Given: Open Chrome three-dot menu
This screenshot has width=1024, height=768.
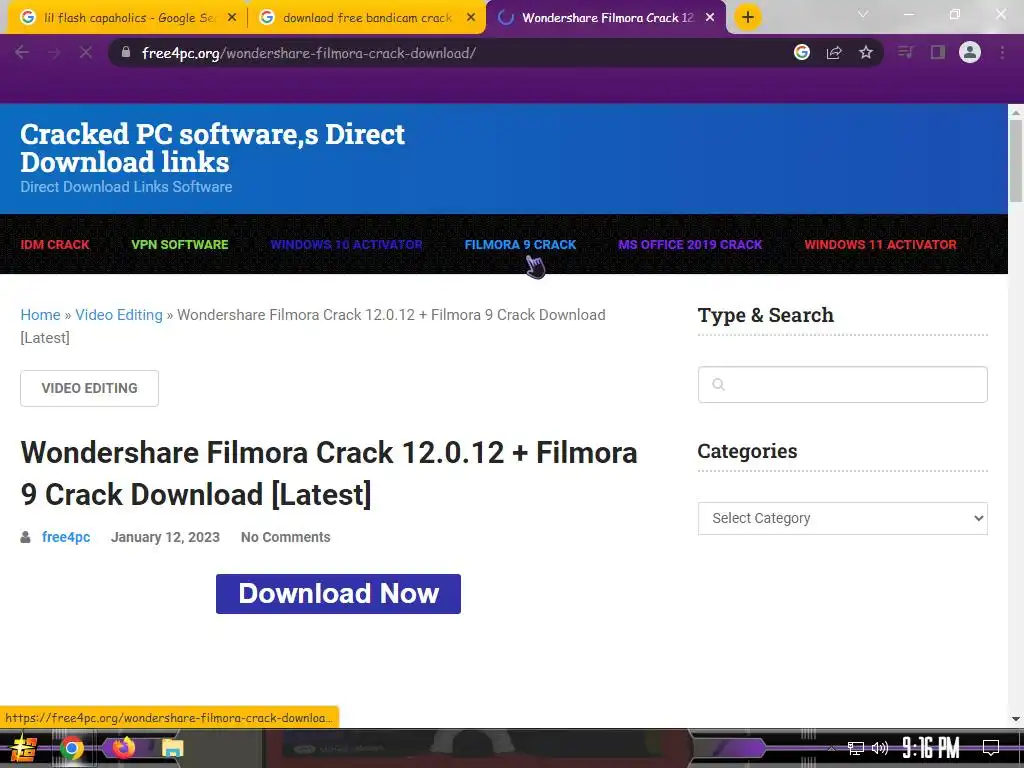Looking at the screenshot, I should click(1002, 52).
